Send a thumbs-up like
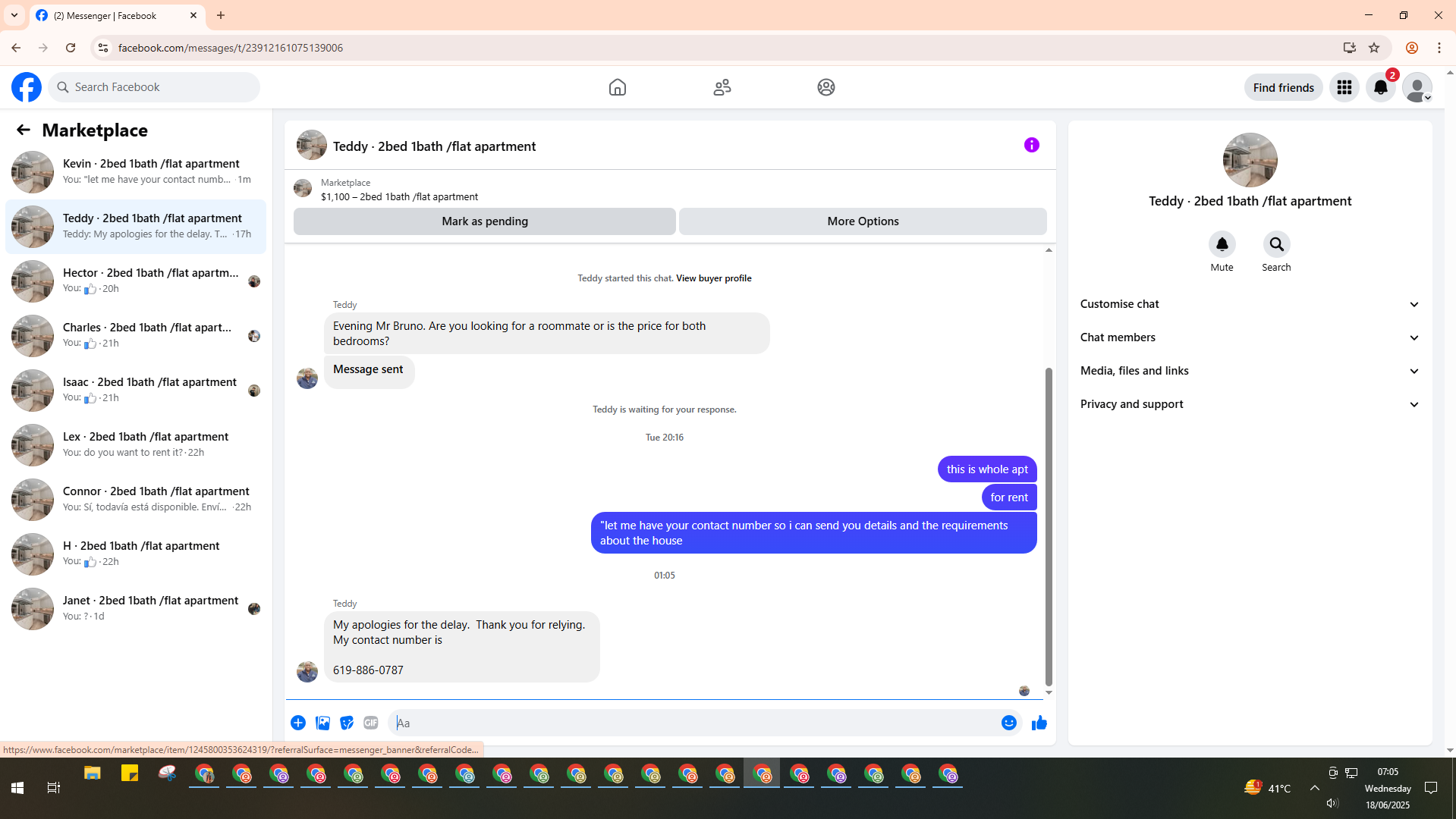1456x819 pixels. point(1039,723)
